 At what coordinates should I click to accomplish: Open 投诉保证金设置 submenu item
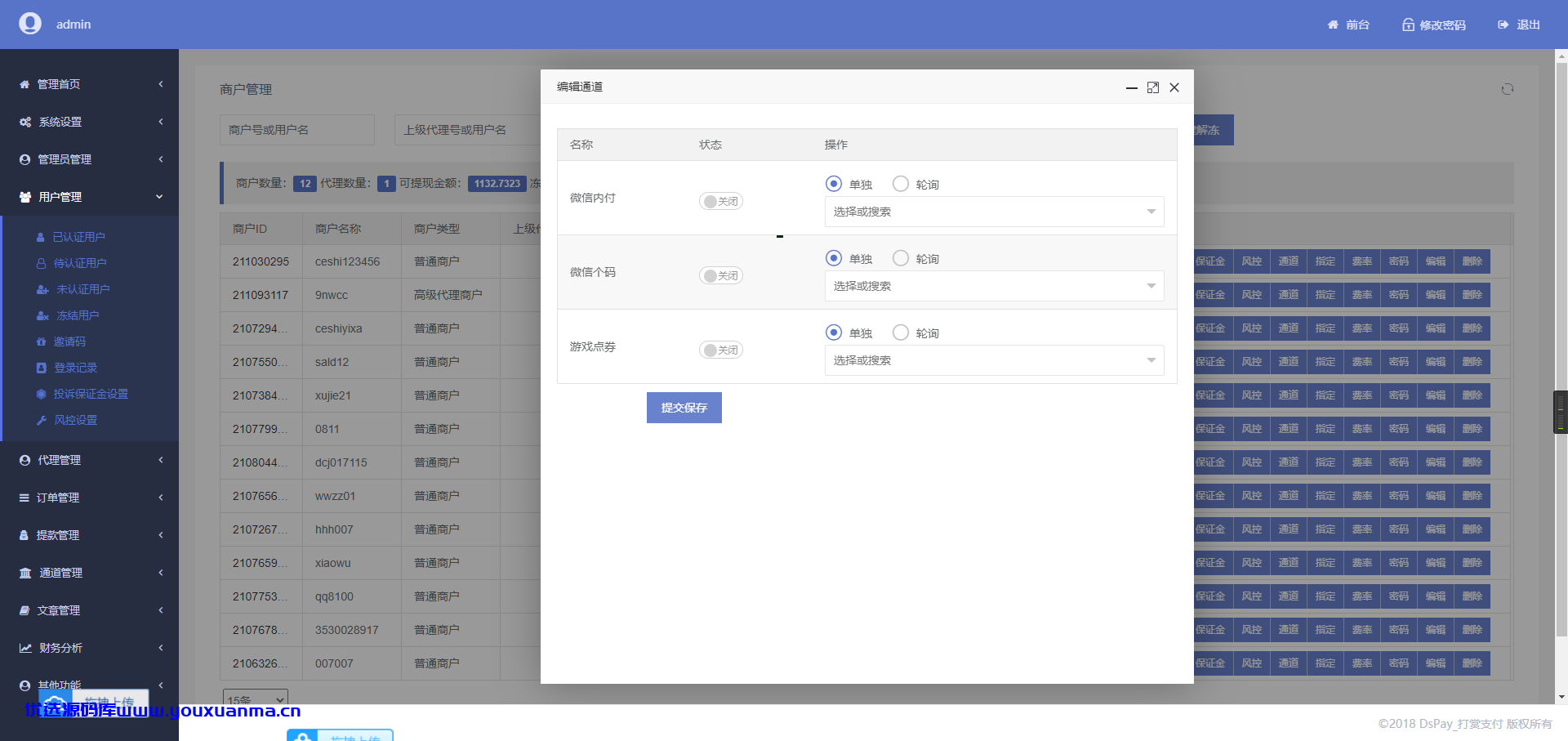pos(91,394)
